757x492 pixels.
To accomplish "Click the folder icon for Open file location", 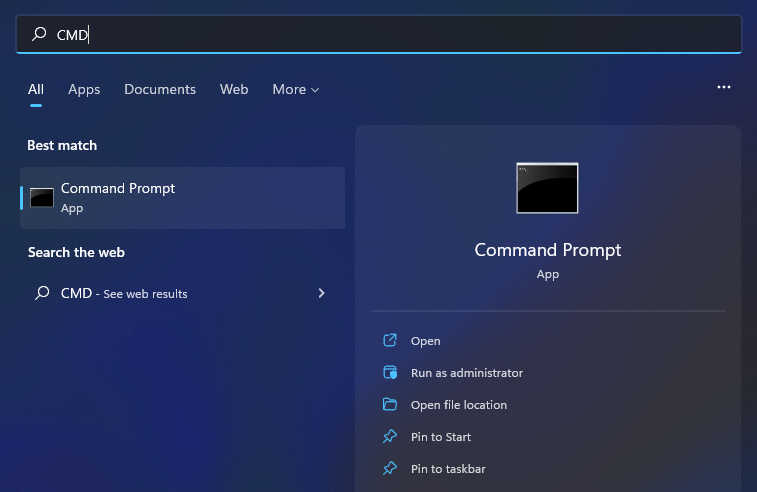I will point(390,404).
